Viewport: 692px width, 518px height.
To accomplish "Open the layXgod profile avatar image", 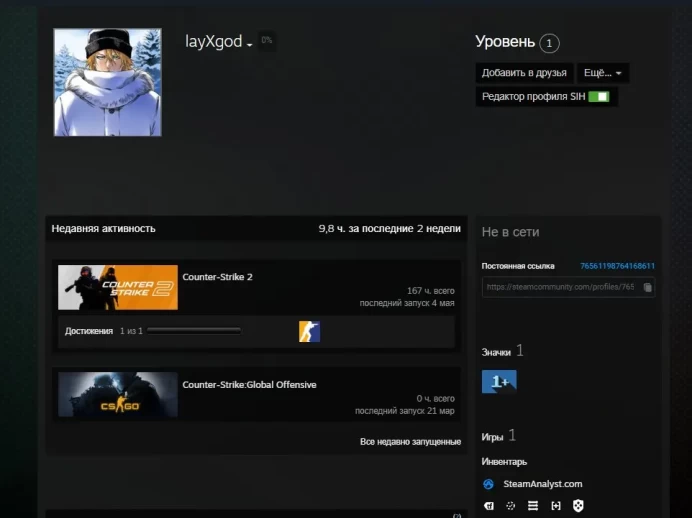I will point(108,83).
